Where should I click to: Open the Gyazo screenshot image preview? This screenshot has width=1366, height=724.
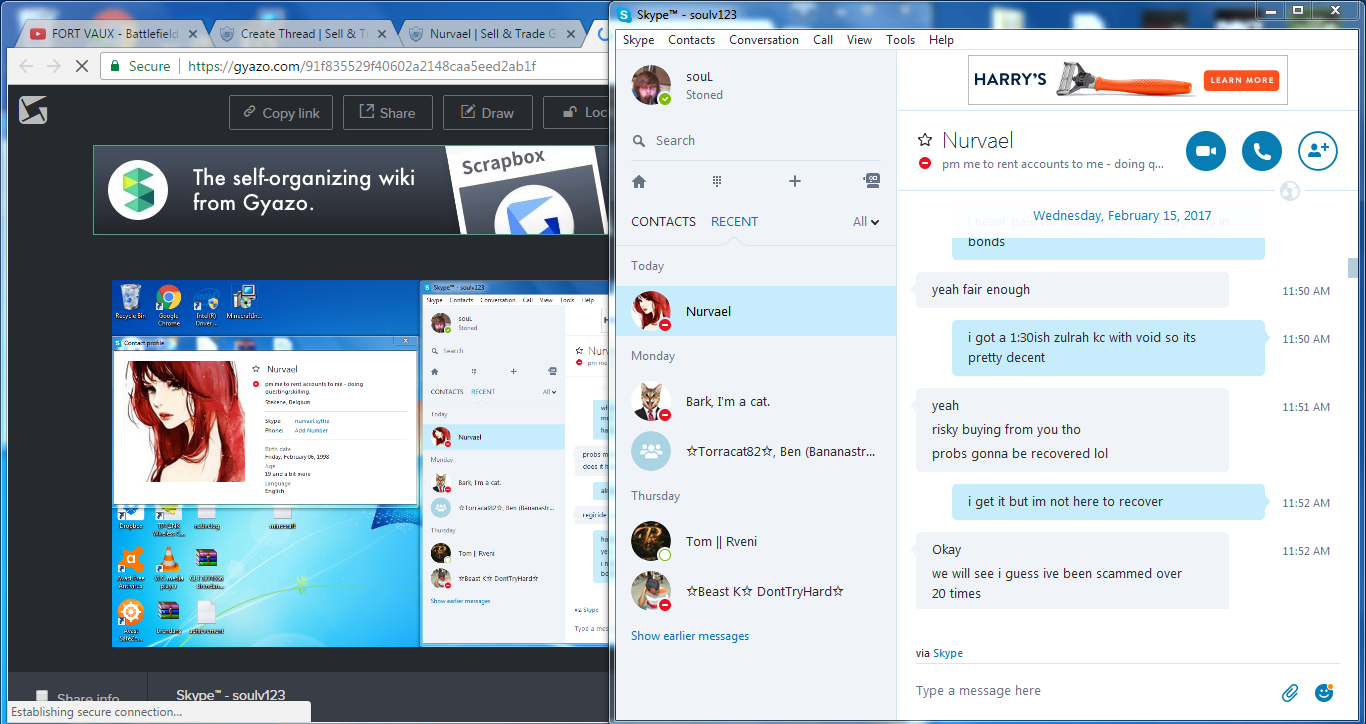click(x=360, y=463)
